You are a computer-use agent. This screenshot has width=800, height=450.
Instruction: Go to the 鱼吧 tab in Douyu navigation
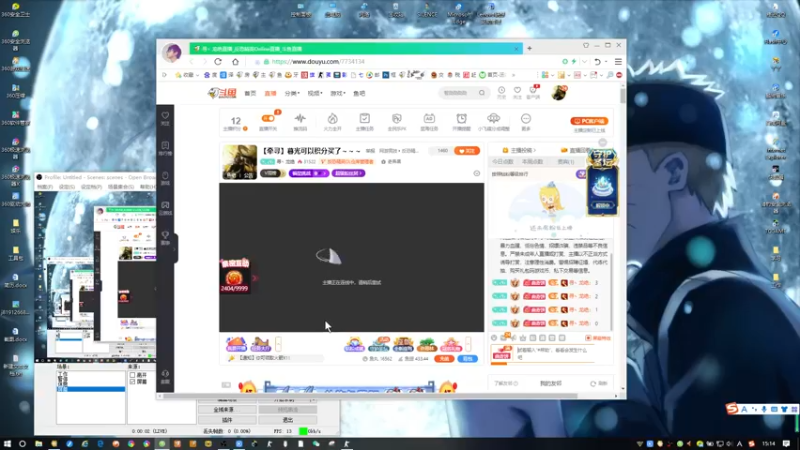point(359,93)
